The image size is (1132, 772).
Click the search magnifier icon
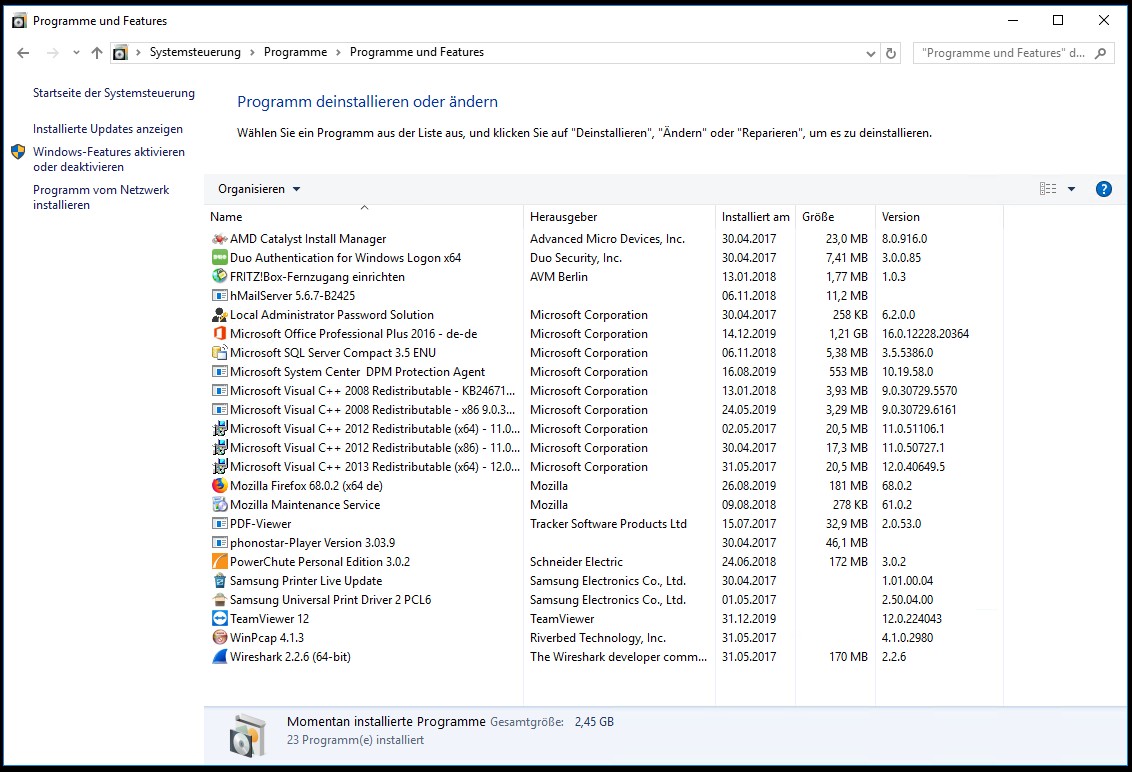click(1100, 53)
